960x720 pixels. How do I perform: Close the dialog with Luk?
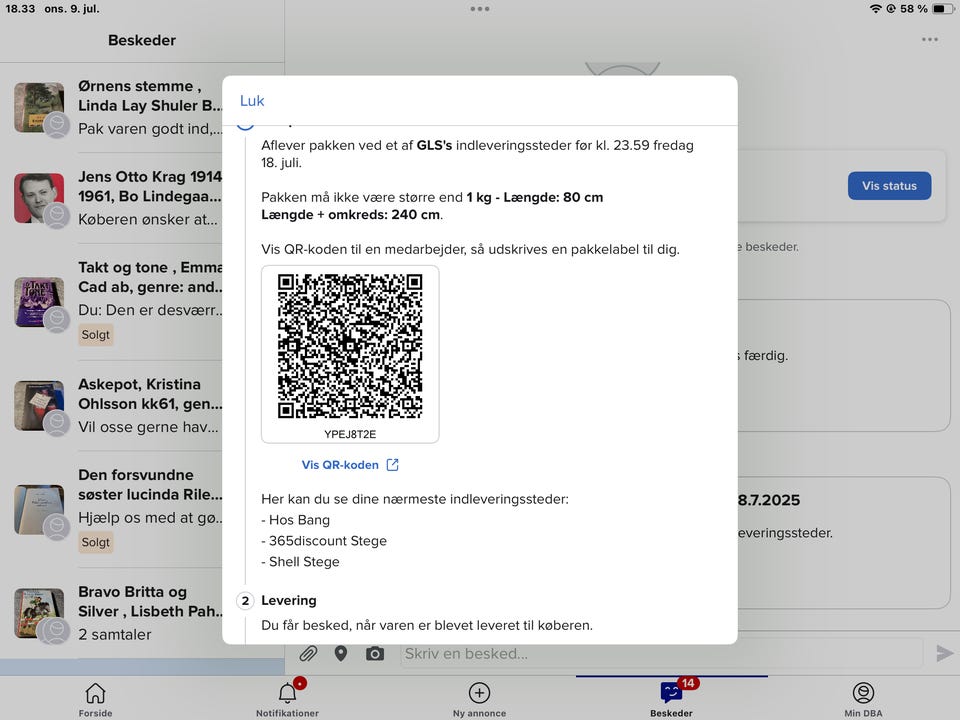click(x=252, y=101)
